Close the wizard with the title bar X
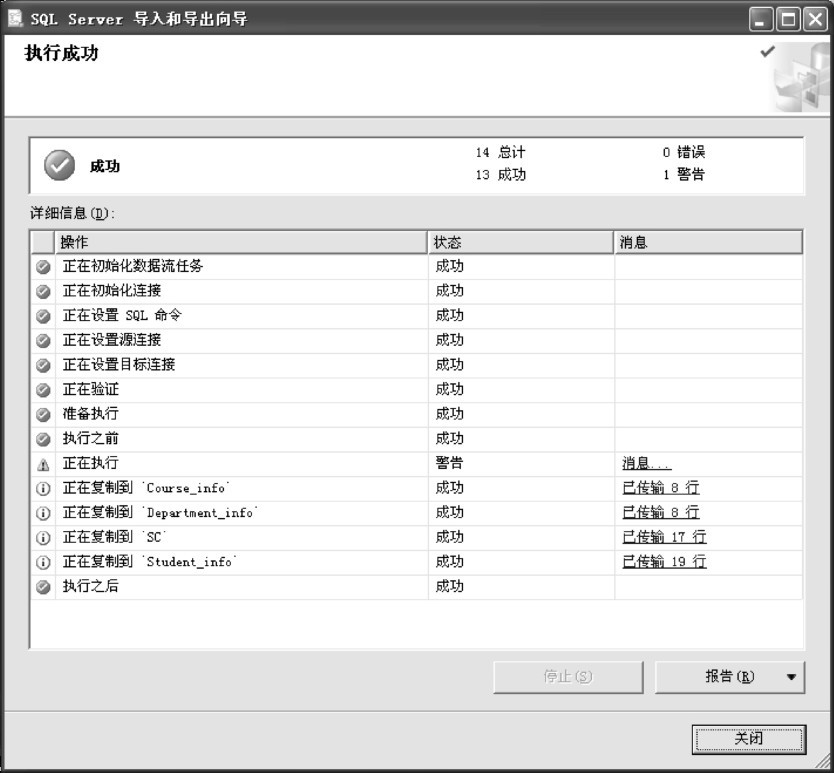Viewport: 834px width, 773px height. (815, 20)
